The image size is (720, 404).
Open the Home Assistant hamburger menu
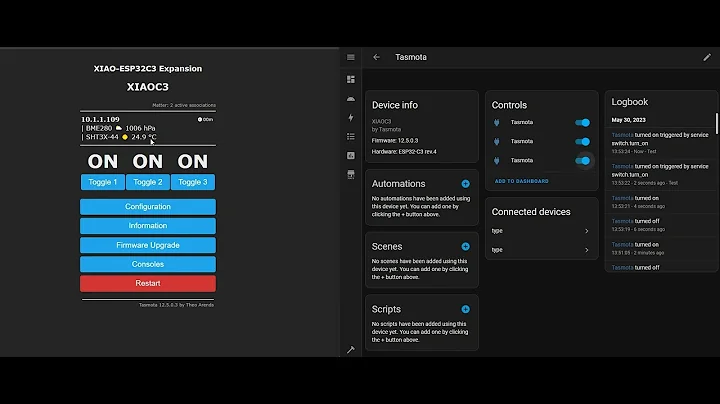[x=351, y=57]
